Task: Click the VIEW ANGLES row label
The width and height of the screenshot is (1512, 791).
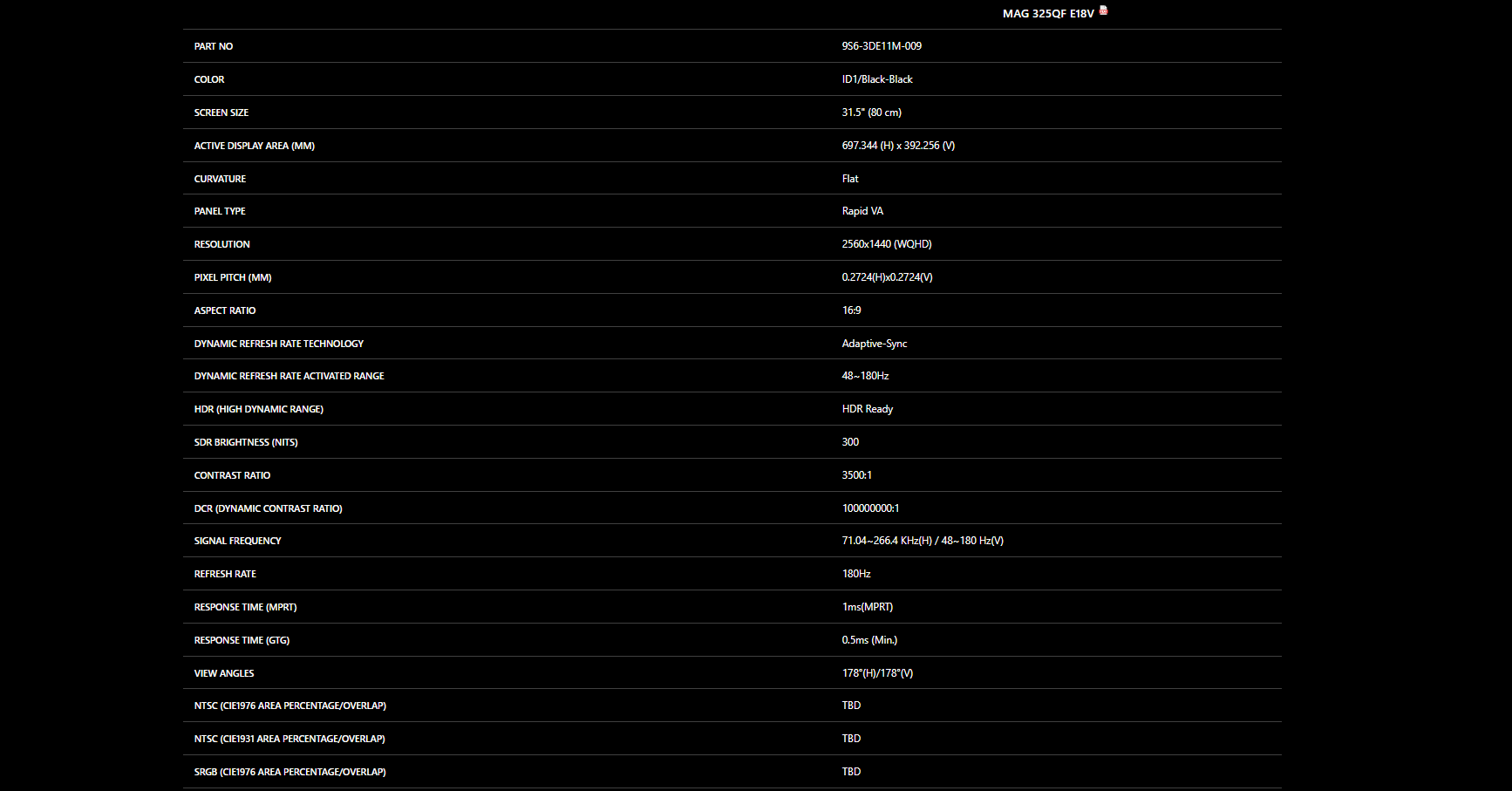Action: [x=224, y=673]
